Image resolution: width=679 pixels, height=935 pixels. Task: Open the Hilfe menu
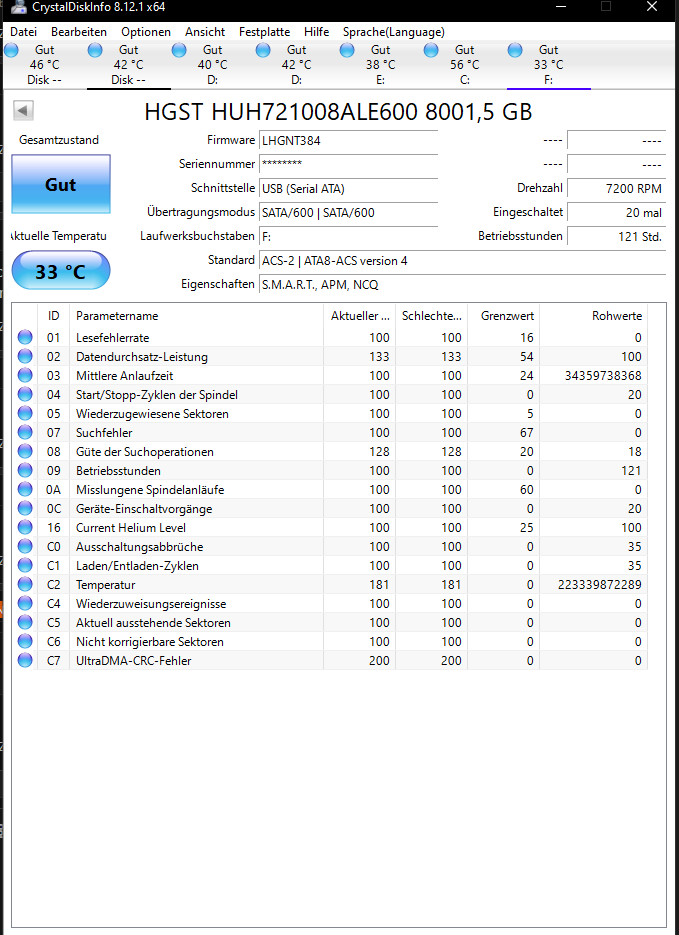[317, 32]
